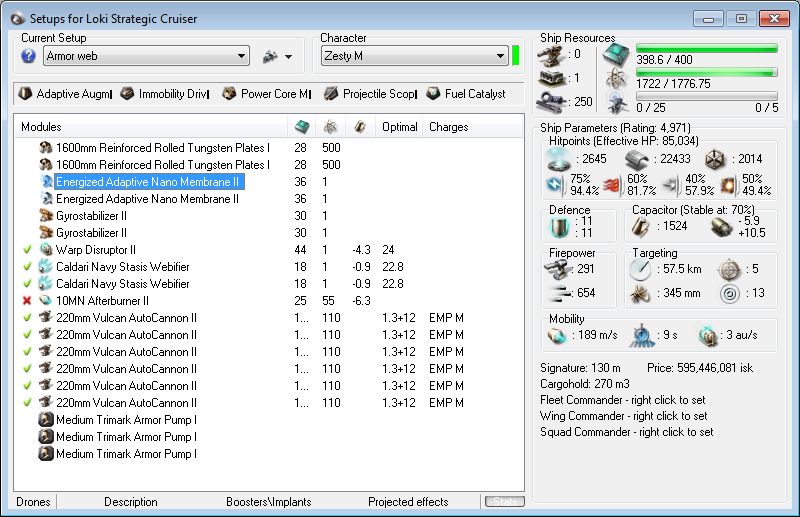Toggle the fourth 220mm Vulcan AutoCannon II checkmark
Image resolution: width=800 pixels, height=517 pixels.
(28, 368)
